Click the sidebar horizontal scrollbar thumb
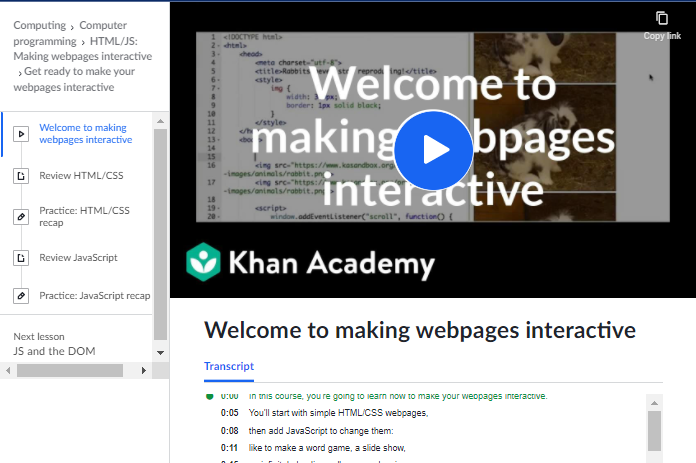The width and height of the screenshot is (696, 463). 70,370
